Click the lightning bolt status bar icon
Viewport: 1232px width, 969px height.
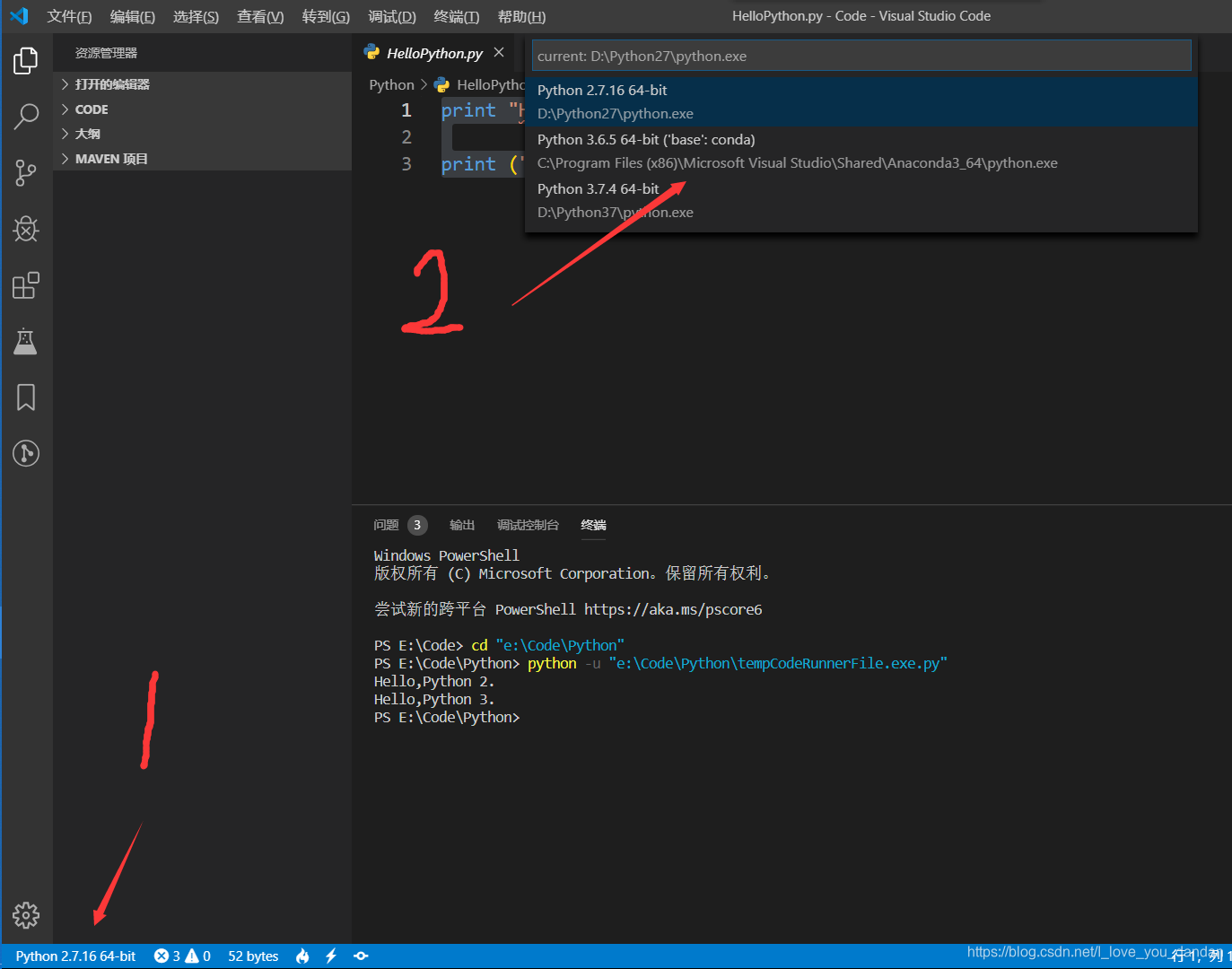331,956
